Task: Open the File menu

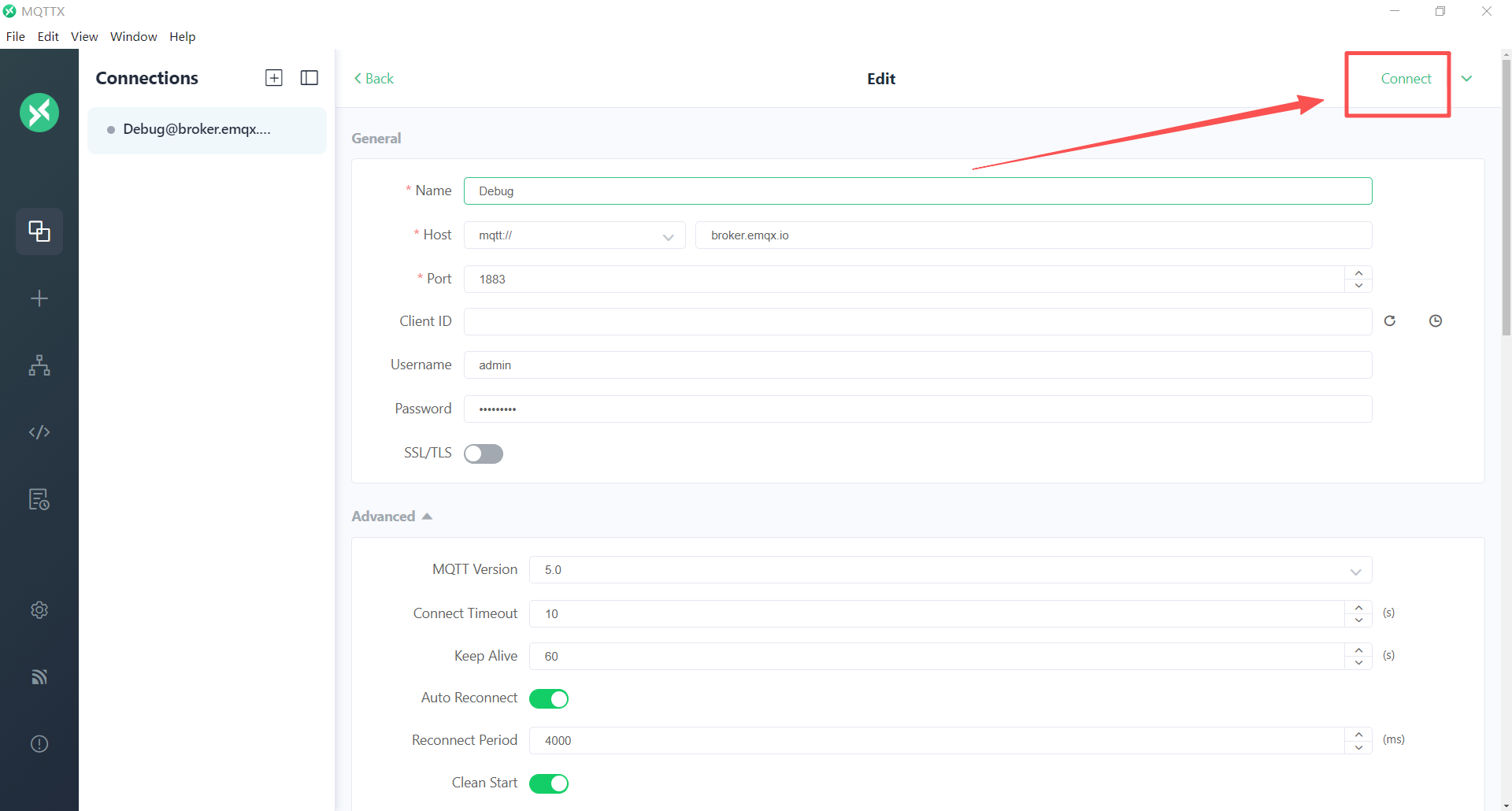Action: 16,36
